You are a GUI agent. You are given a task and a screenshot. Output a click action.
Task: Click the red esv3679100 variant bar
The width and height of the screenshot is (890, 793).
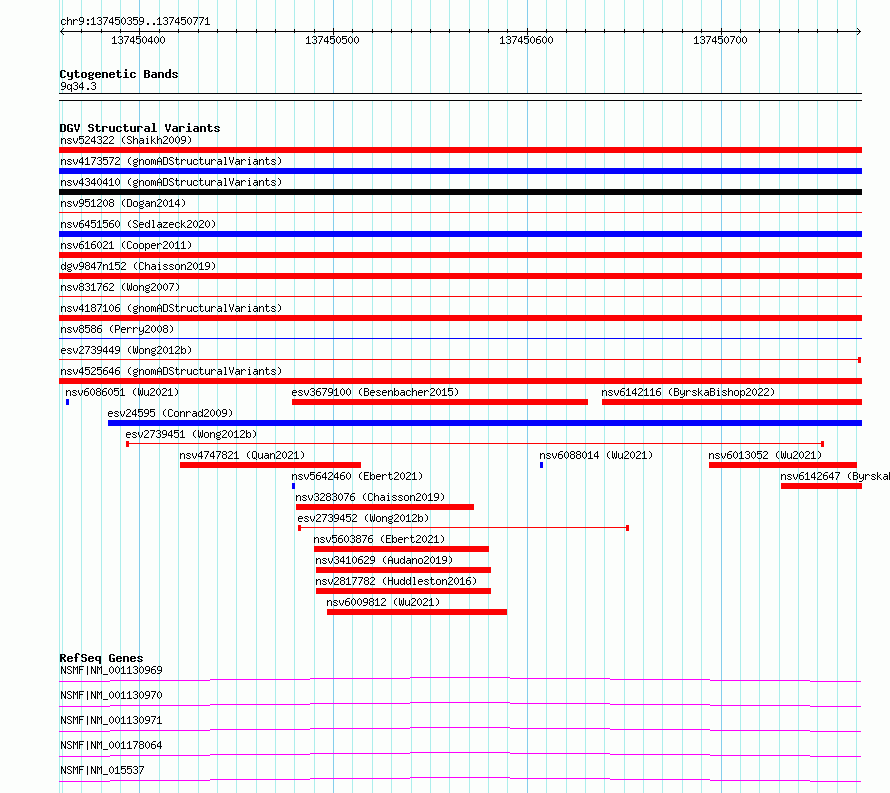coord(440,402)
